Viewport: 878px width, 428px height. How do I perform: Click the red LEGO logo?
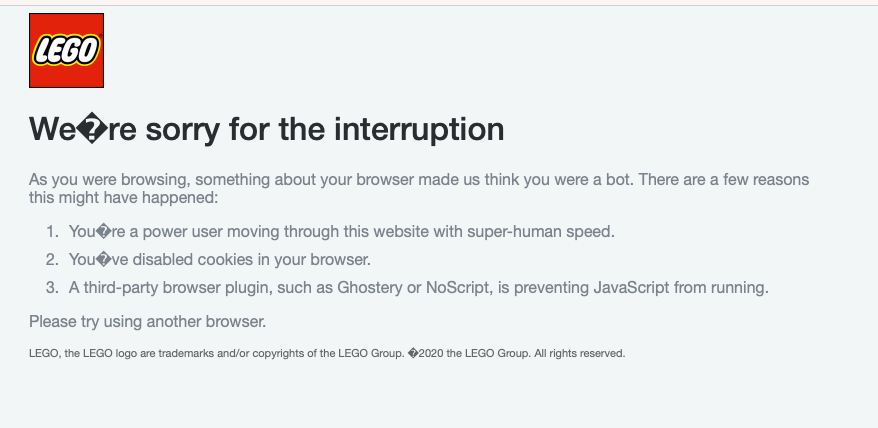tap(67, 50)
